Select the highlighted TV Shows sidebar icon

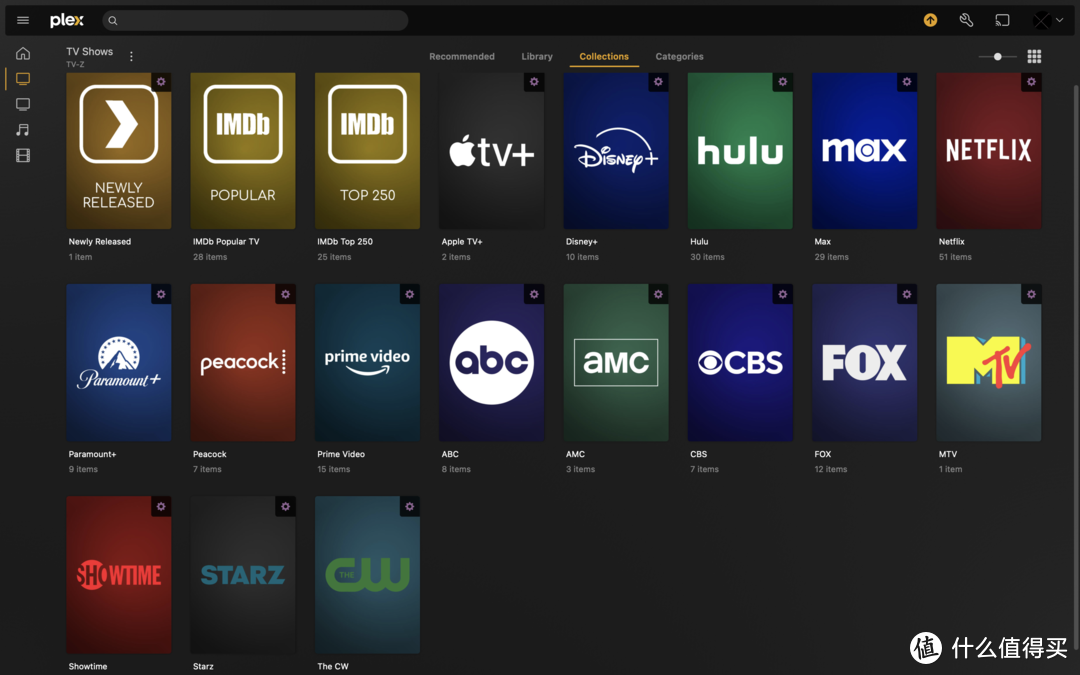(23, 79)
